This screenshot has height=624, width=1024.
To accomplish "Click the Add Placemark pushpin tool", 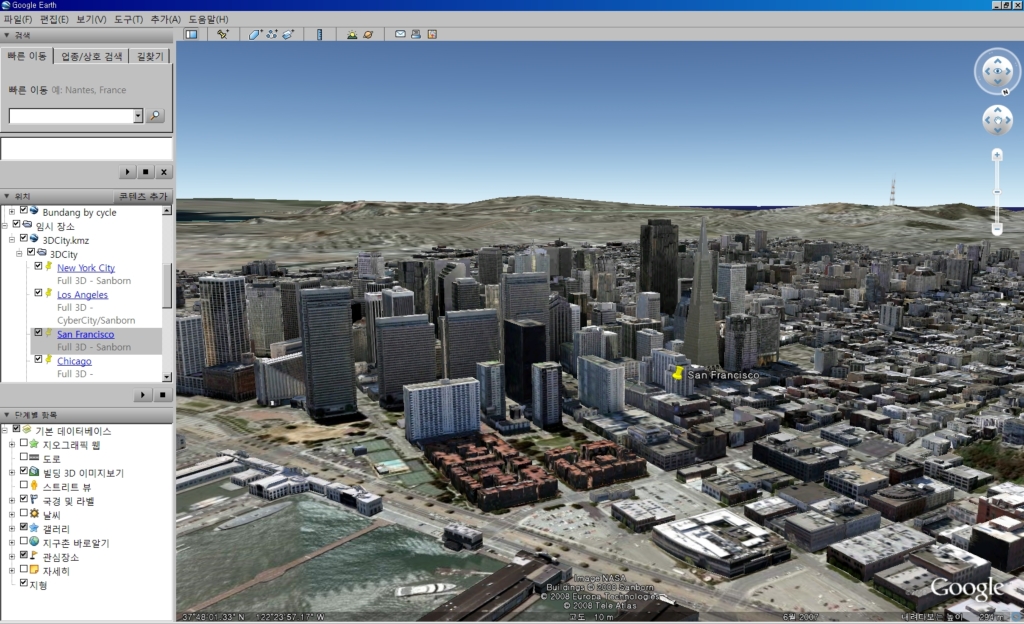I will [x=223, y=35].
